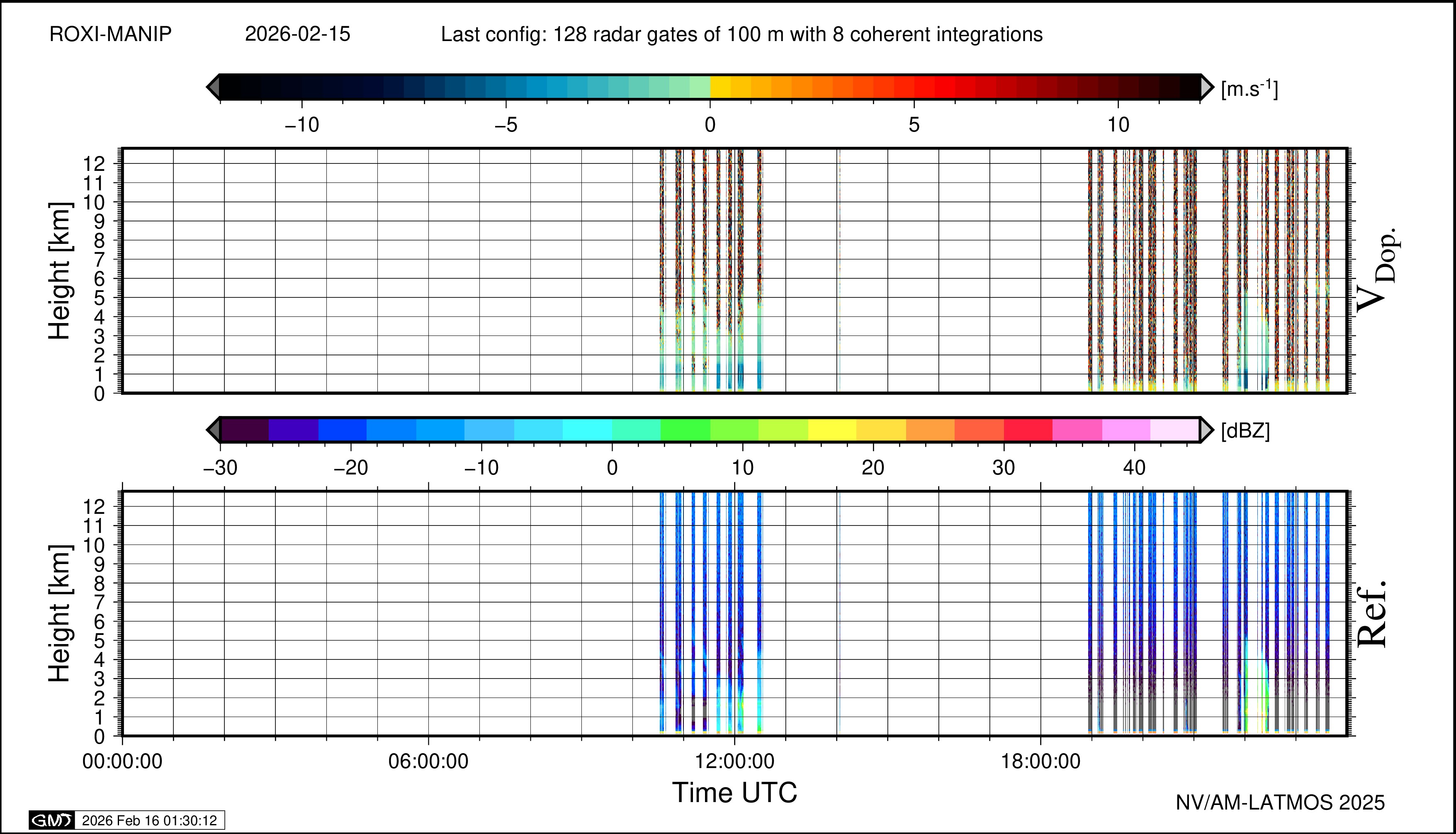Click the GMT logo icon
The width and height of the screenshot is (1456, 834).
click(x=51, y=820)
